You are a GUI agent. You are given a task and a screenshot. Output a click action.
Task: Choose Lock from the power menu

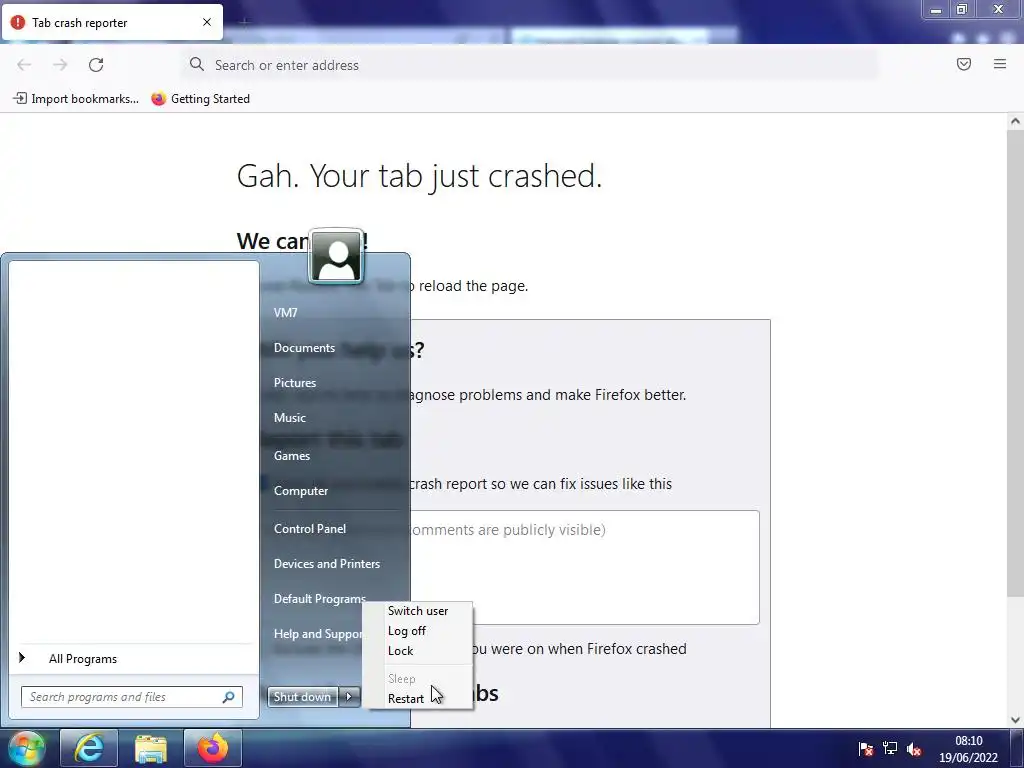[400, 651]
